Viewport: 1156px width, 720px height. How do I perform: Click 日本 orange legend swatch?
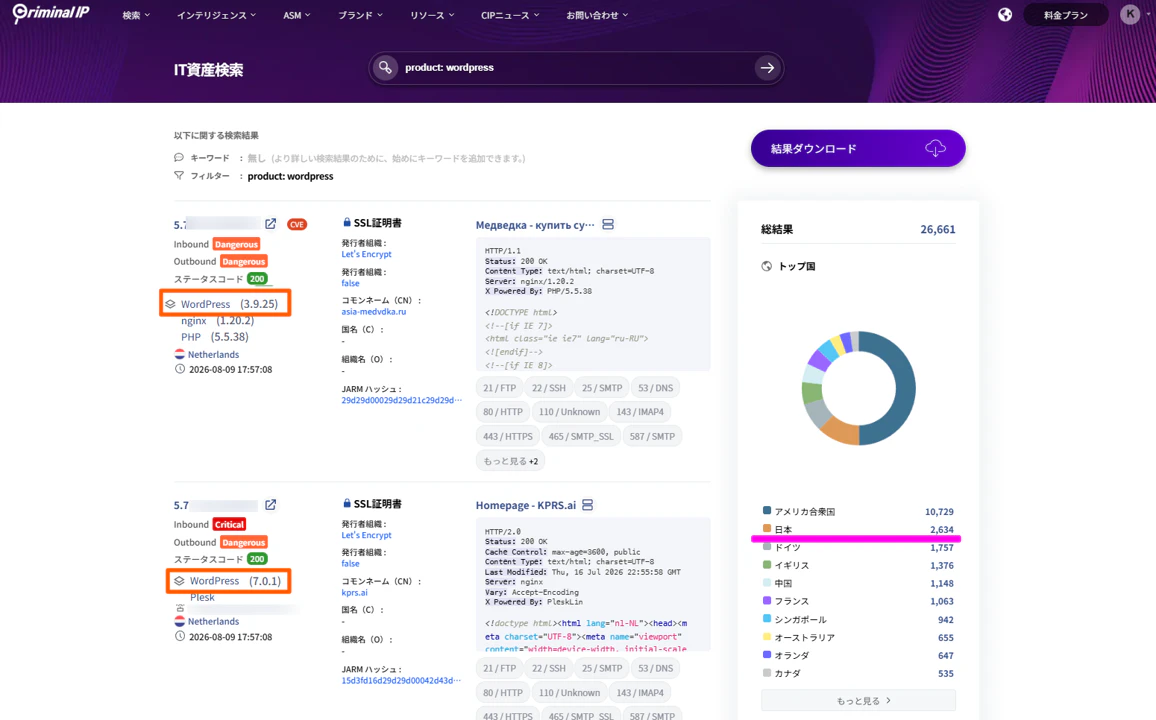[767, 528]
